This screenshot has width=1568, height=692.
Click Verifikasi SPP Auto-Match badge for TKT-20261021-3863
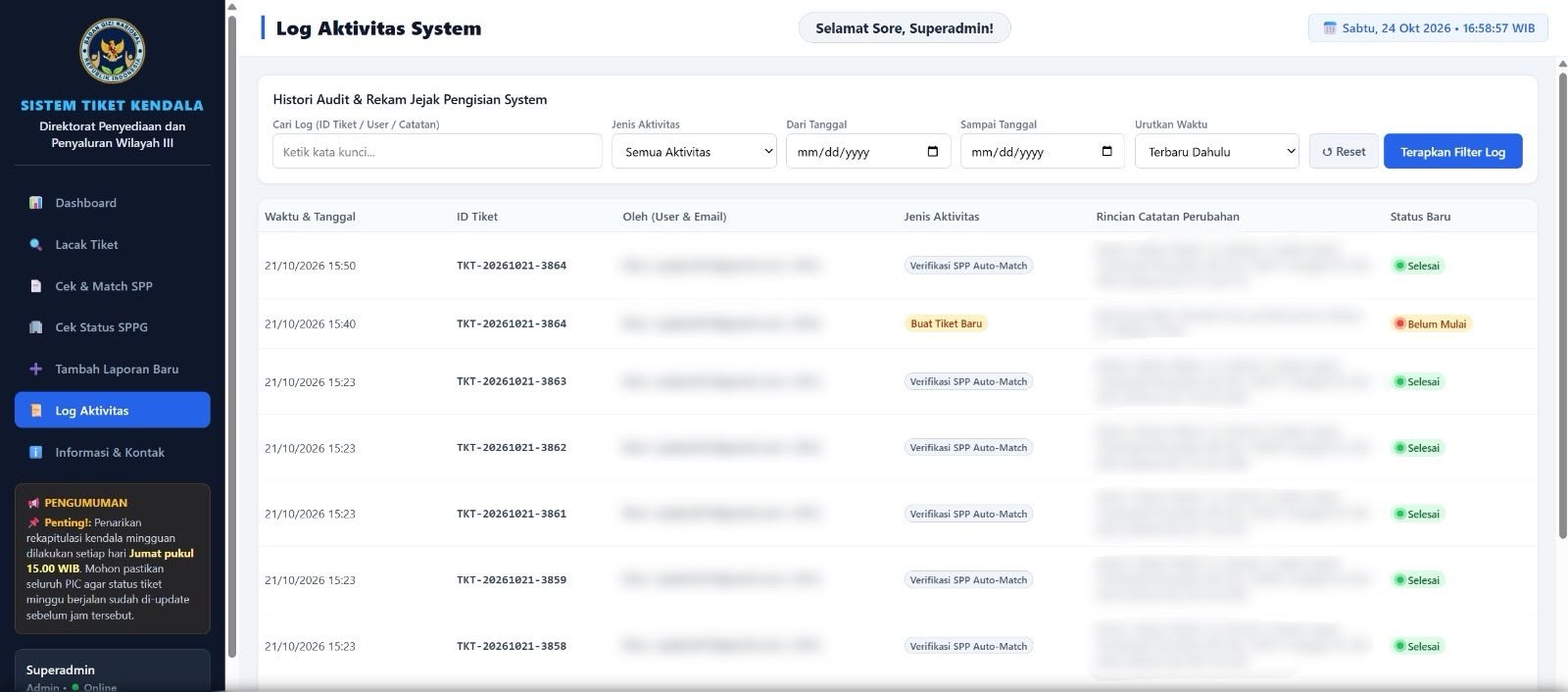coord(968,381)
